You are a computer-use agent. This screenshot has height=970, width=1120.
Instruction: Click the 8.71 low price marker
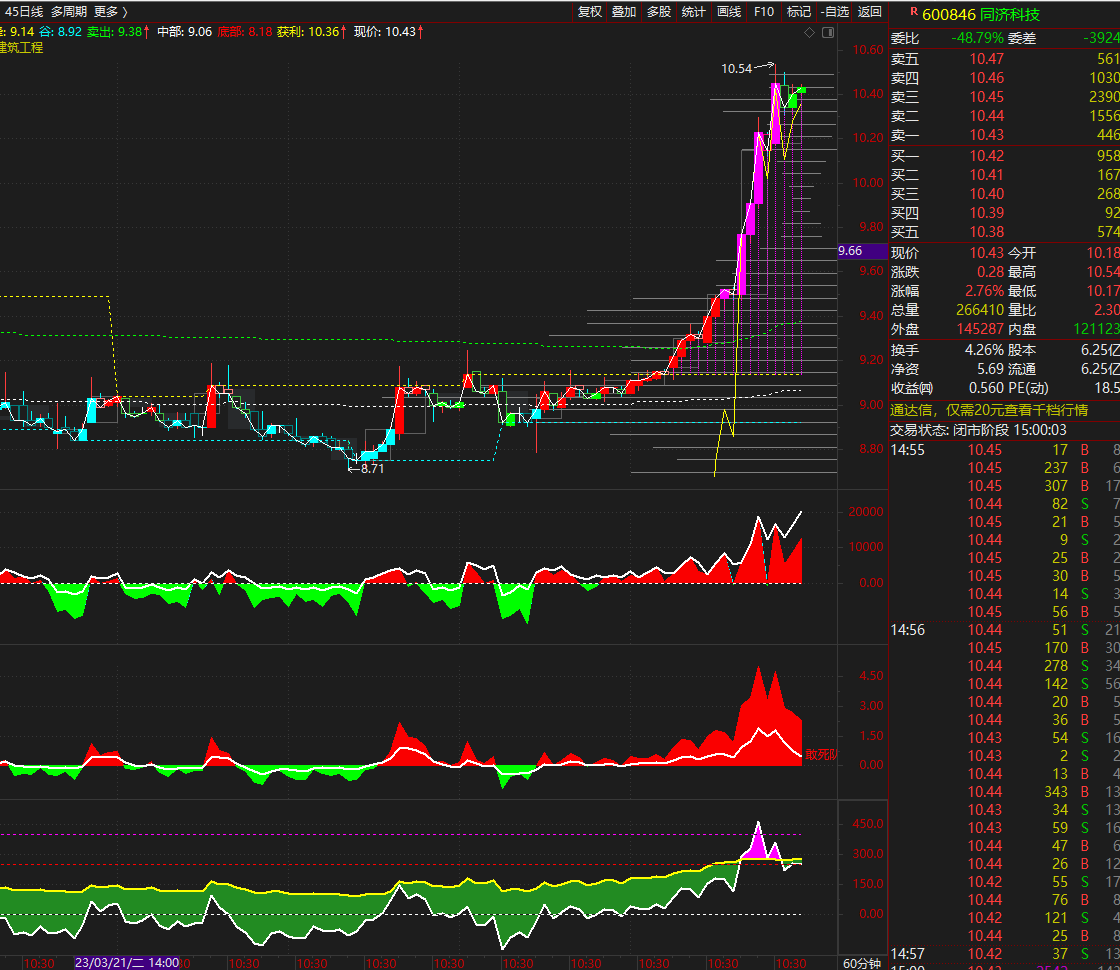click(x=371, y=468)
